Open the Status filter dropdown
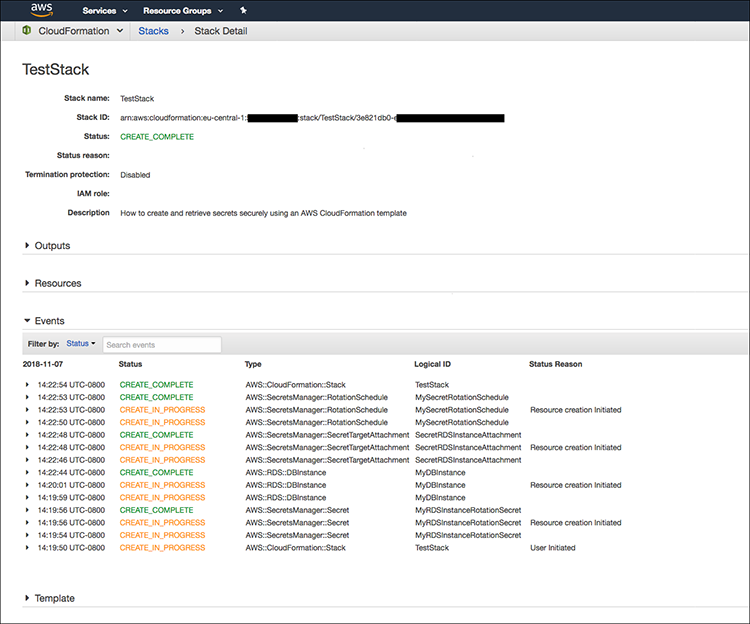Viewport: 750px width, 624px height. tap(80, 344)
